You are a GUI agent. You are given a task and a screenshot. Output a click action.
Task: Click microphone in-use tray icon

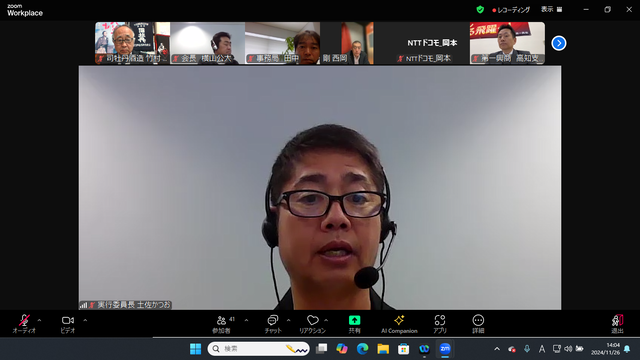pos(527,349)
